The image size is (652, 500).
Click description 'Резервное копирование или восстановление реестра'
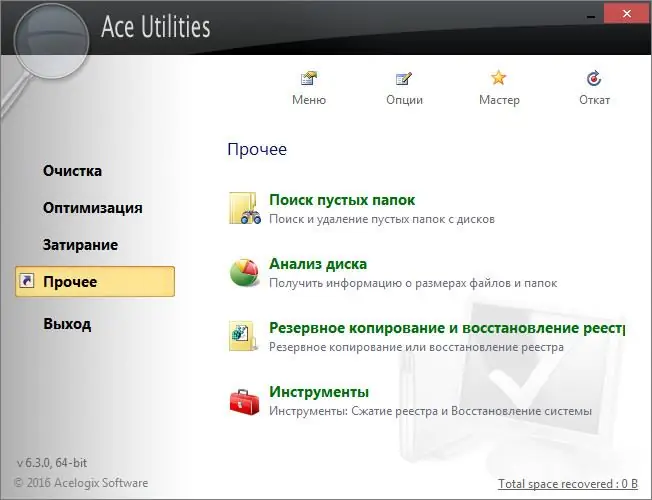(x=416, y=347)
